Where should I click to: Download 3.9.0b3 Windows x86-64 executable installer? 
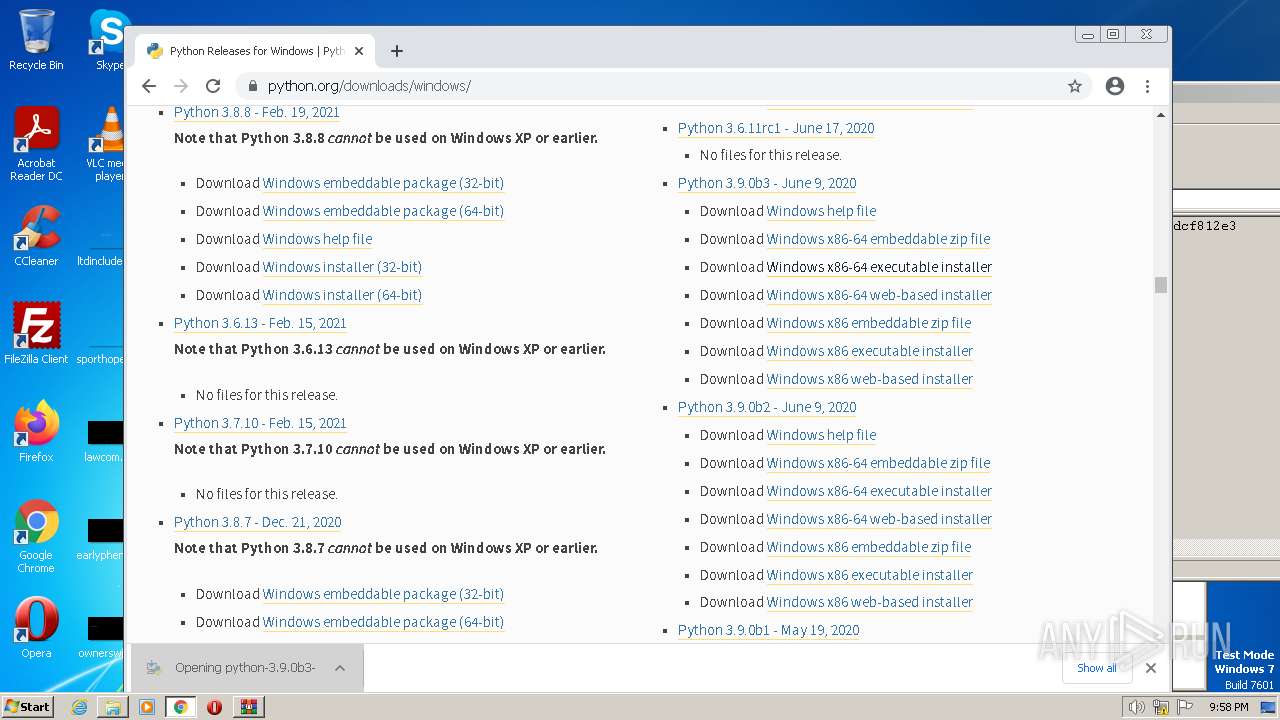[879, 267]
